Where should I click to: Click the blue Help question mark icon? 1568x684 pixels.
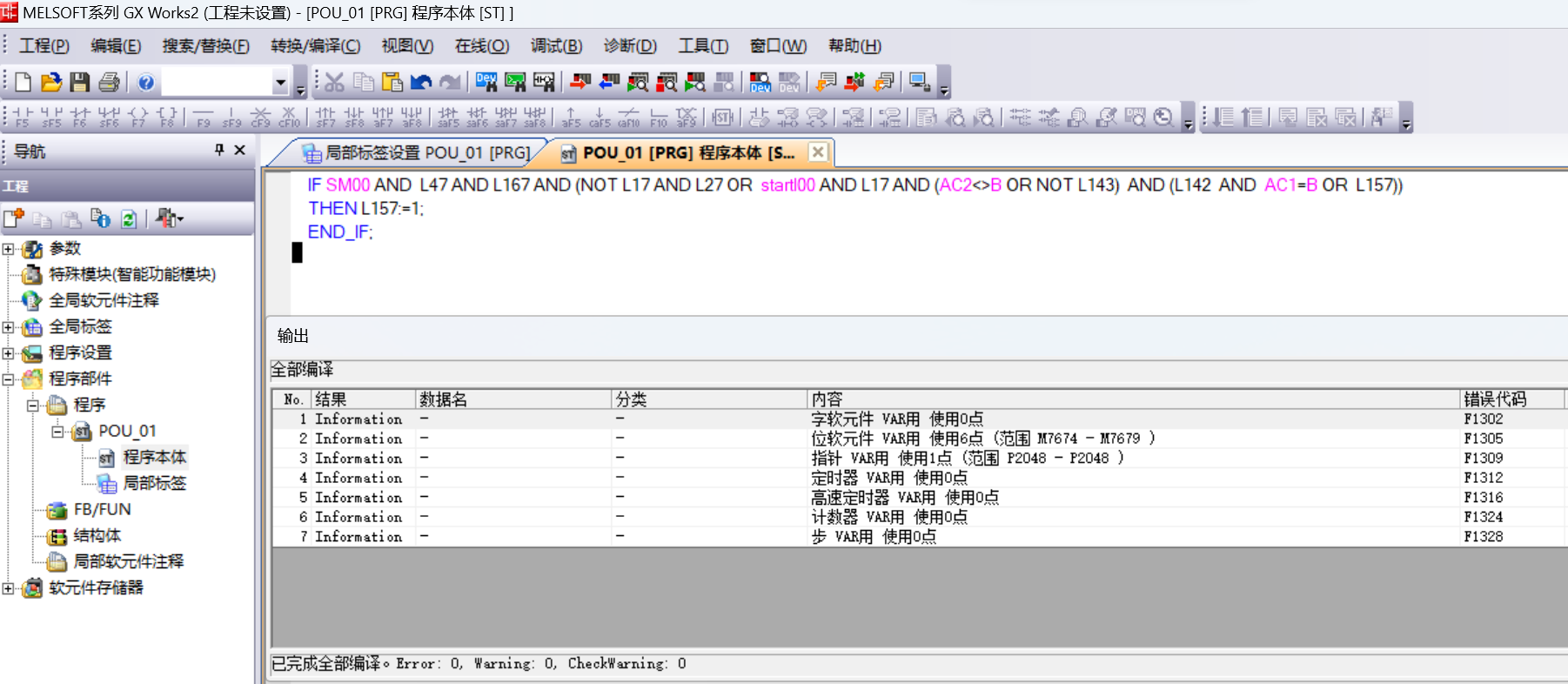coord(146,83)
